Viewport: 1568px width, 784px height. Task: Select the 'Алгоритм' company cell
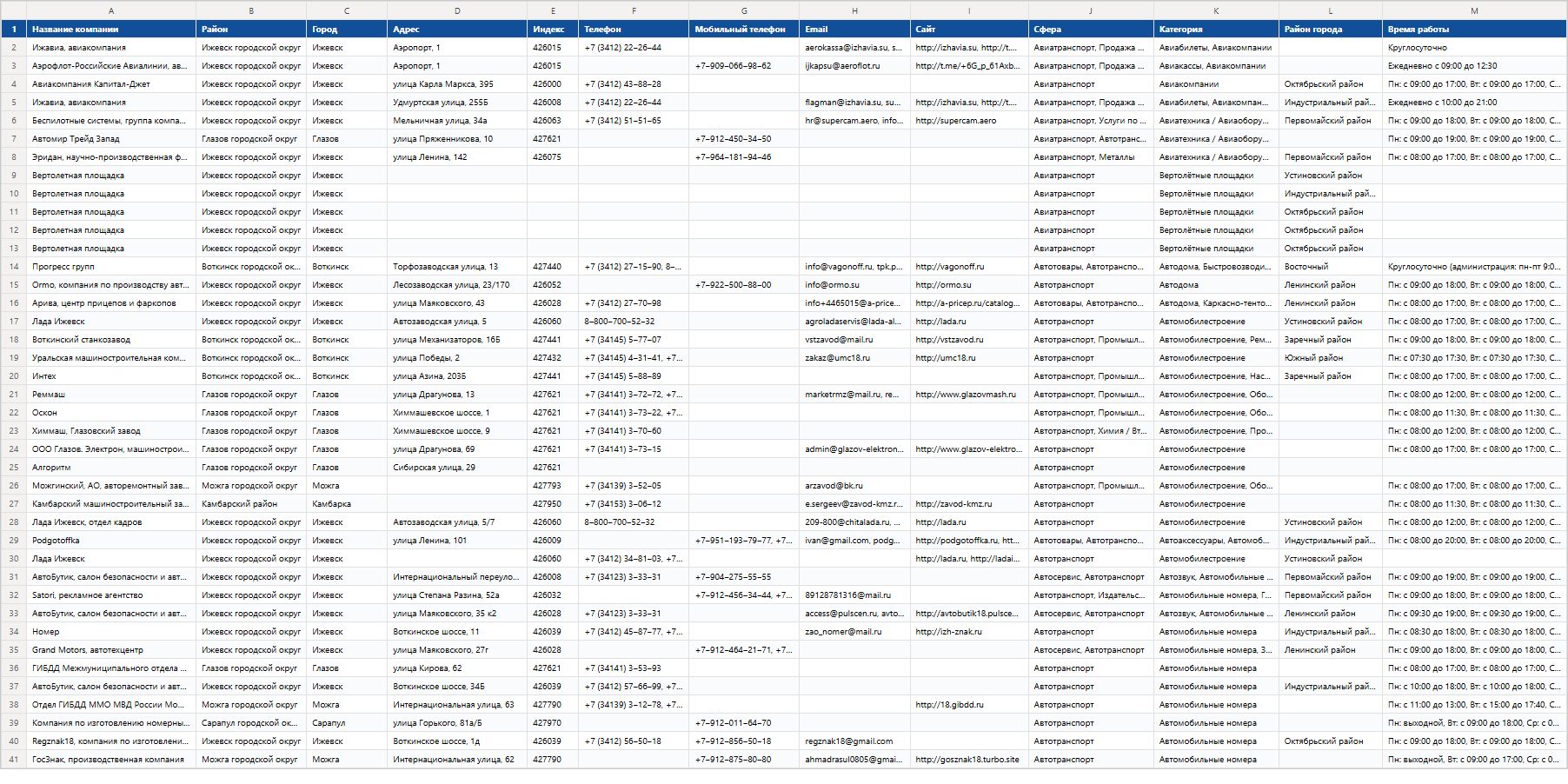[x=111, y=468]
